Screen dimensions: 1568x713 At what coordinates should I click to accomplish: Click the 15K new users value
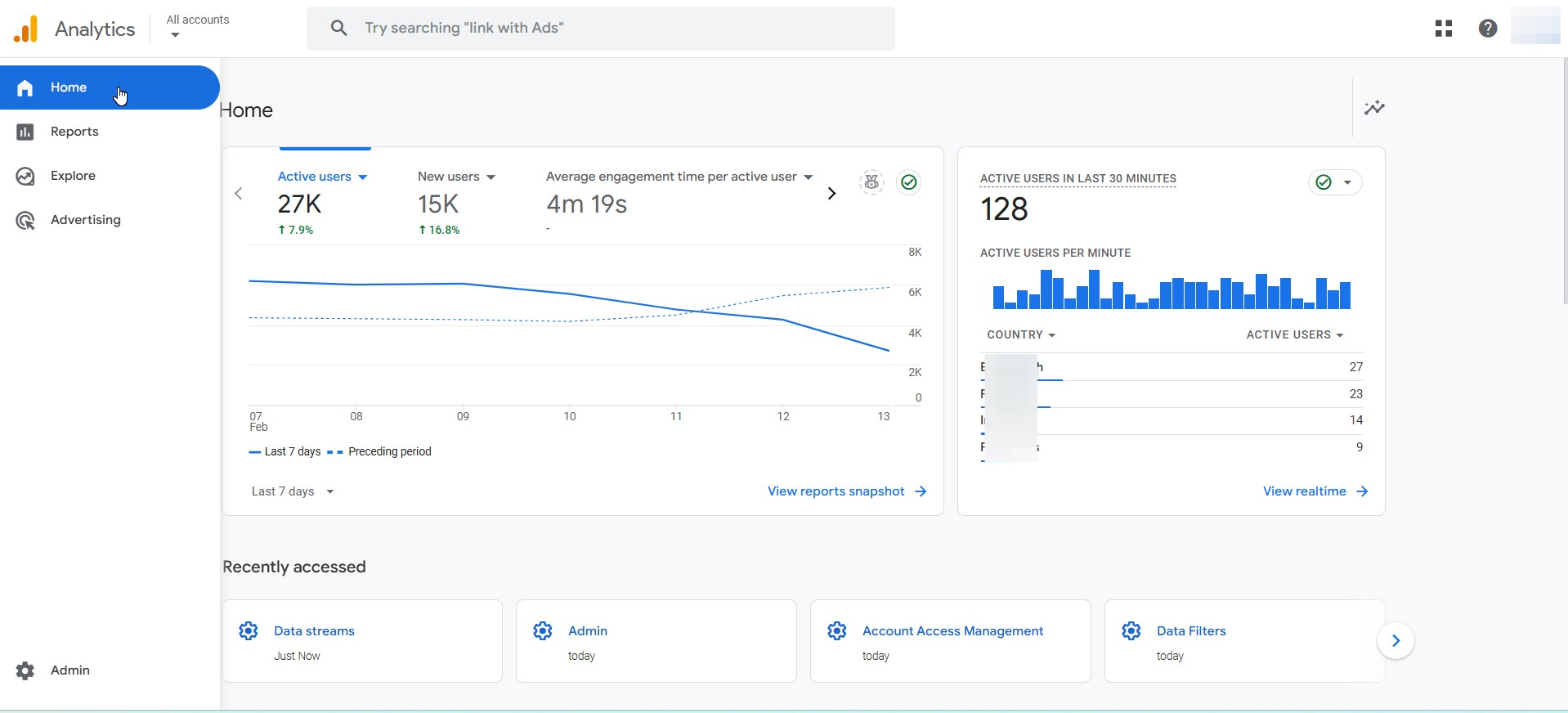[x=438, y=204]
